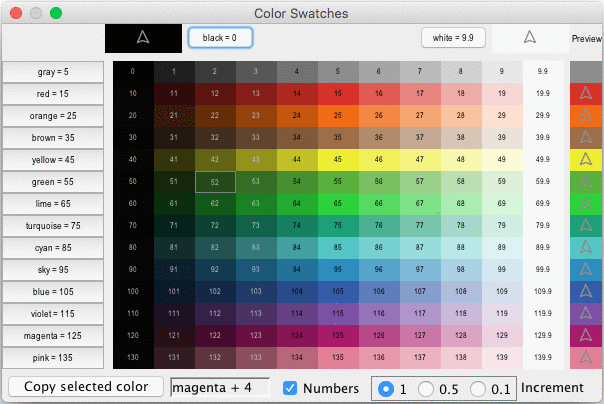The height and width of the screenshot is (404, 604).
Task: Click the "turquoise = 75" row button
Action: (x=53, y=226)
